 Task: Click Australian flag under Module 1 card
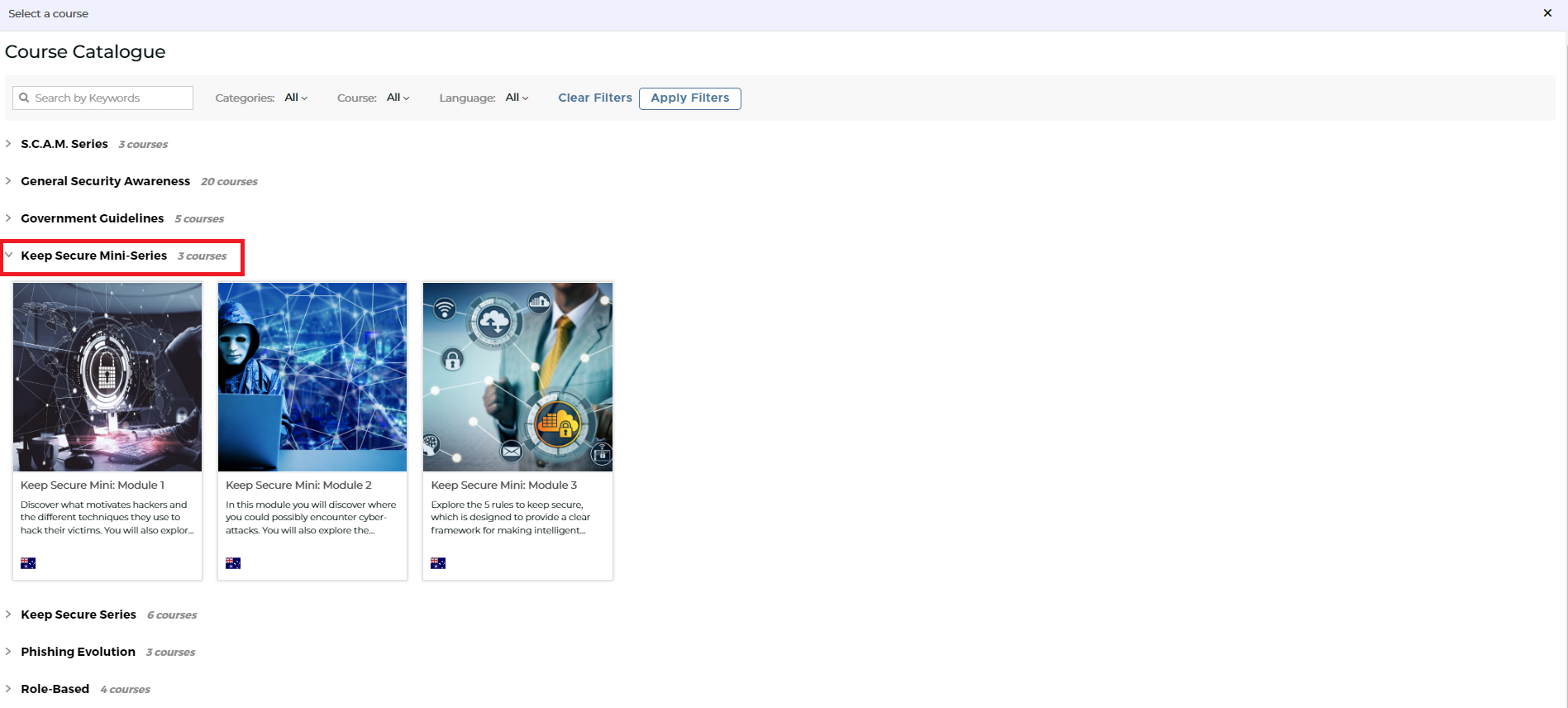coord(28,563)
